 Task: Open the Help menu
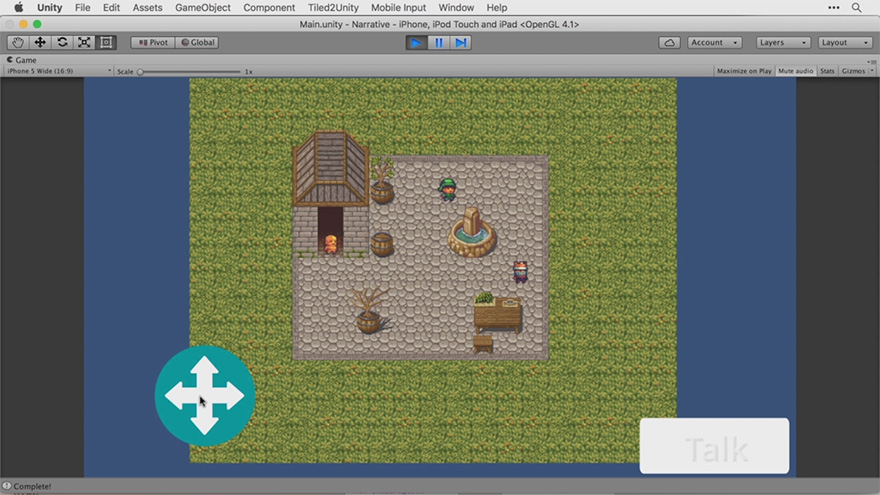click(x=497, y=7)
